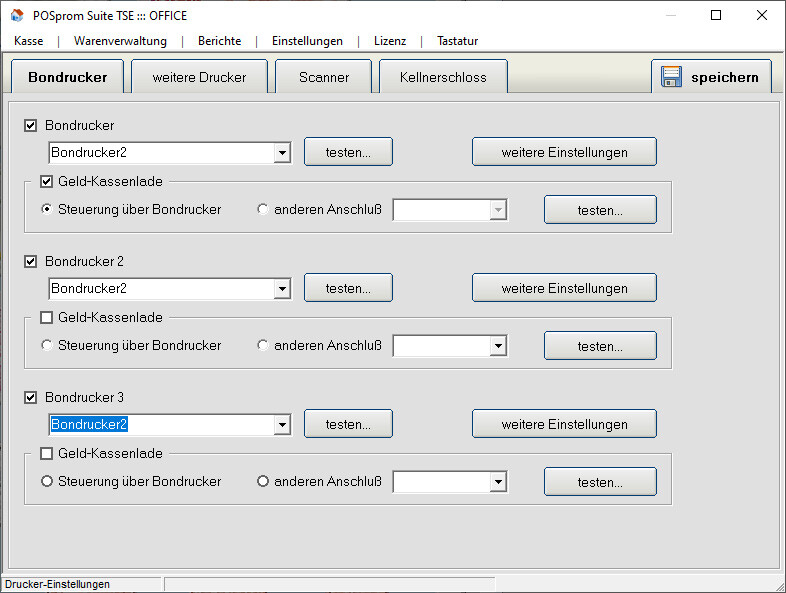Open the Einstellungen menu

(307, 41)
